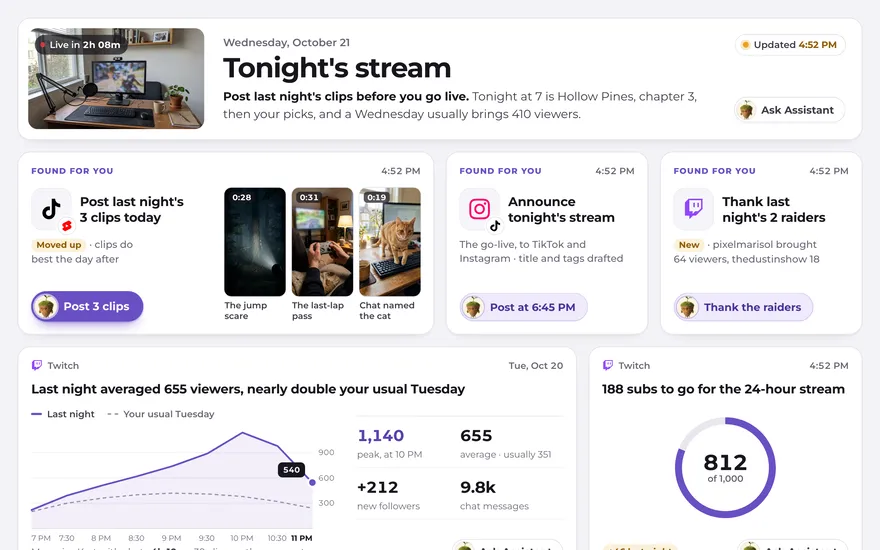Click the red YouTube Shorts badge icon
This screenshot has width=880, height=550.
pos(67,226)
